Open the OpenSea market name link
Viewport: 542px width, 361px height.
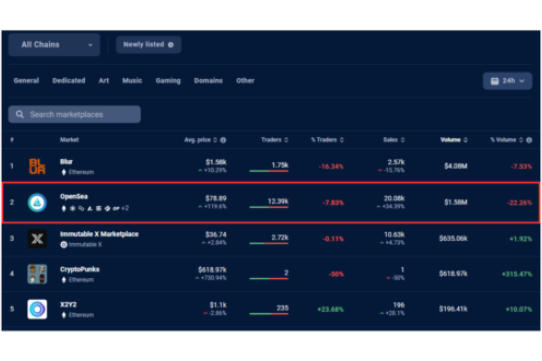click(x=74, y=196)
